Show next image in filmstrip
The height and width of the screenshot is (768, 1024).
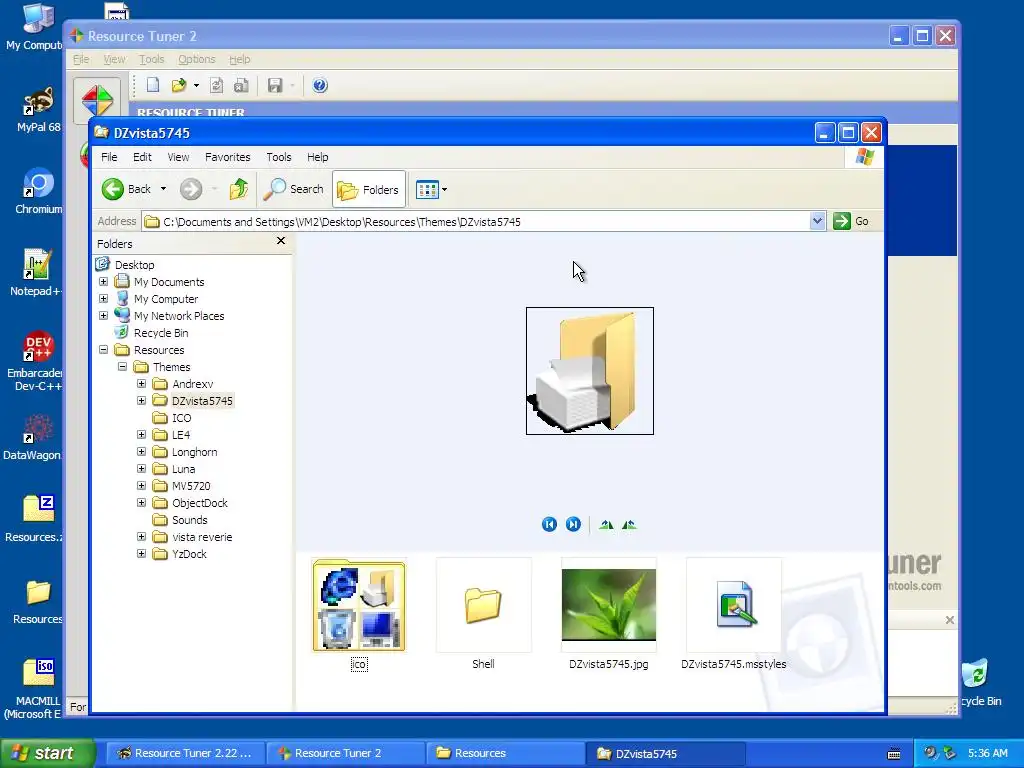coord(573,524)
